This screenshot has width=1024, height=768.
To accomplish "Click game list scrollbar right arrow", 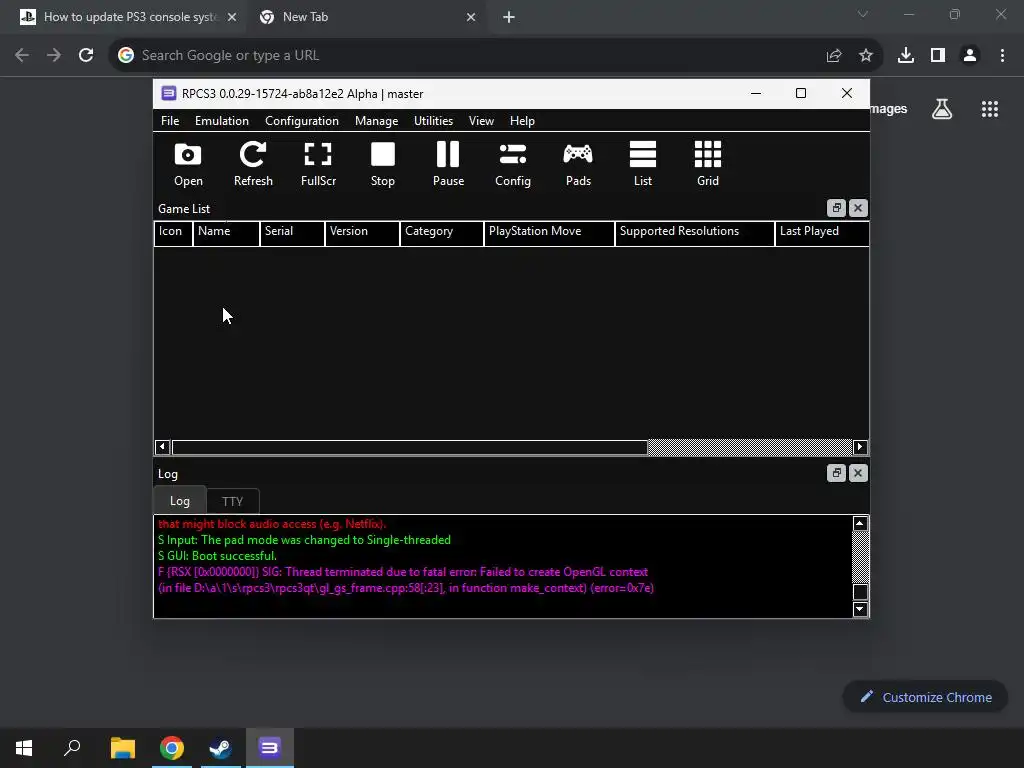I will coord(860,447).
